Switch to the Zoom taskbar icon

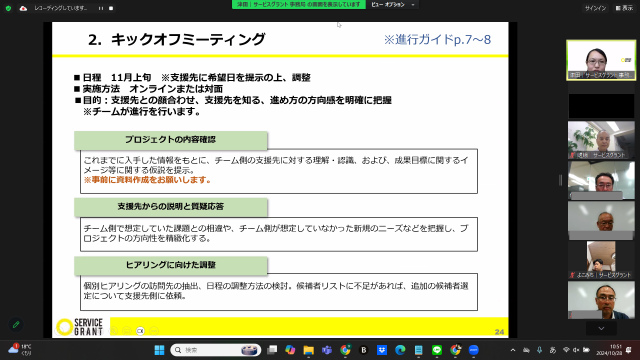(x=474, y=350)
